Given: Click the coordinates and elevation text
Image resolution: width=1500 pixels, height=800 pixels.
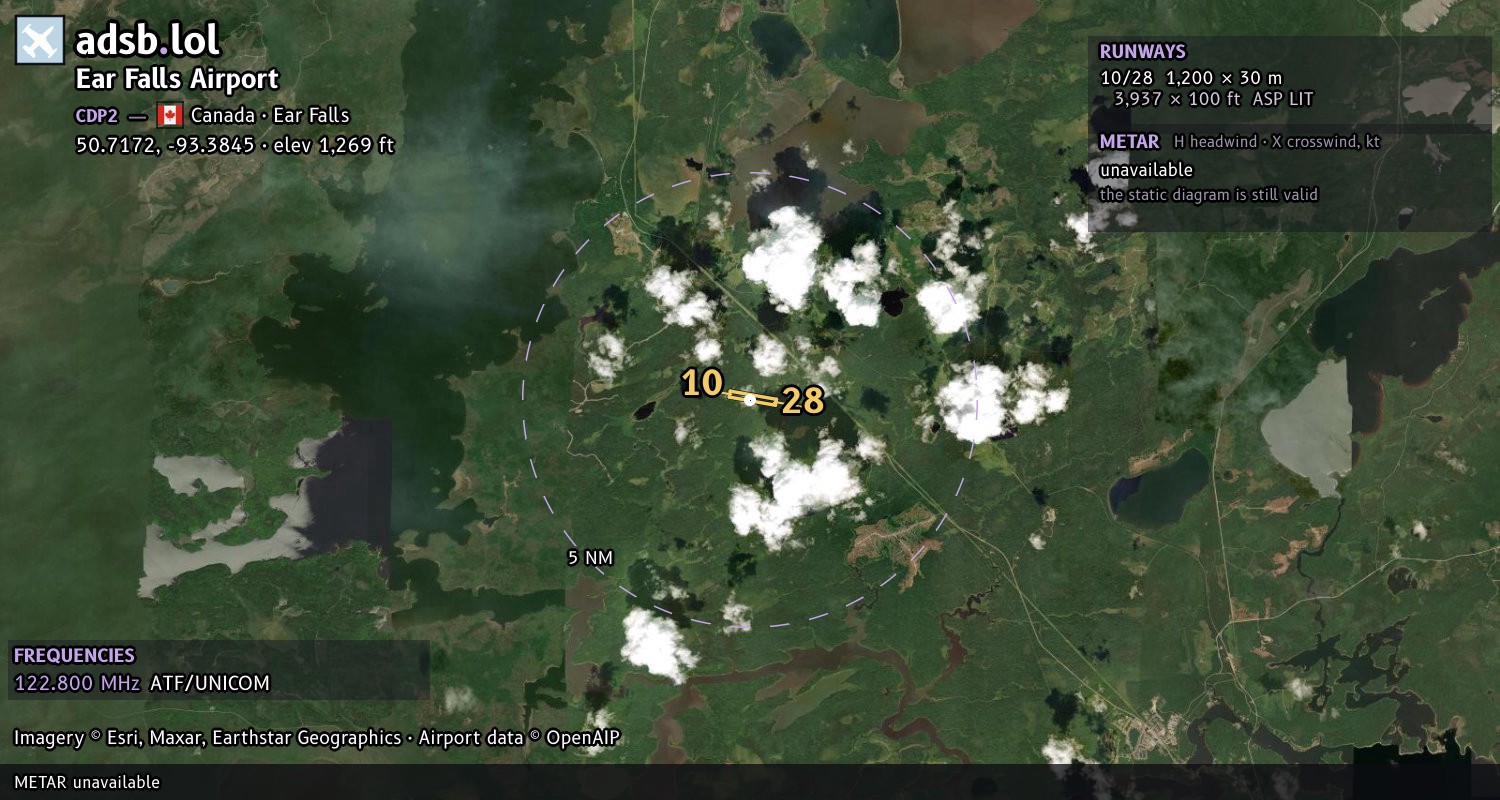Looking at the screenshot, I should [x=235, y=145].
